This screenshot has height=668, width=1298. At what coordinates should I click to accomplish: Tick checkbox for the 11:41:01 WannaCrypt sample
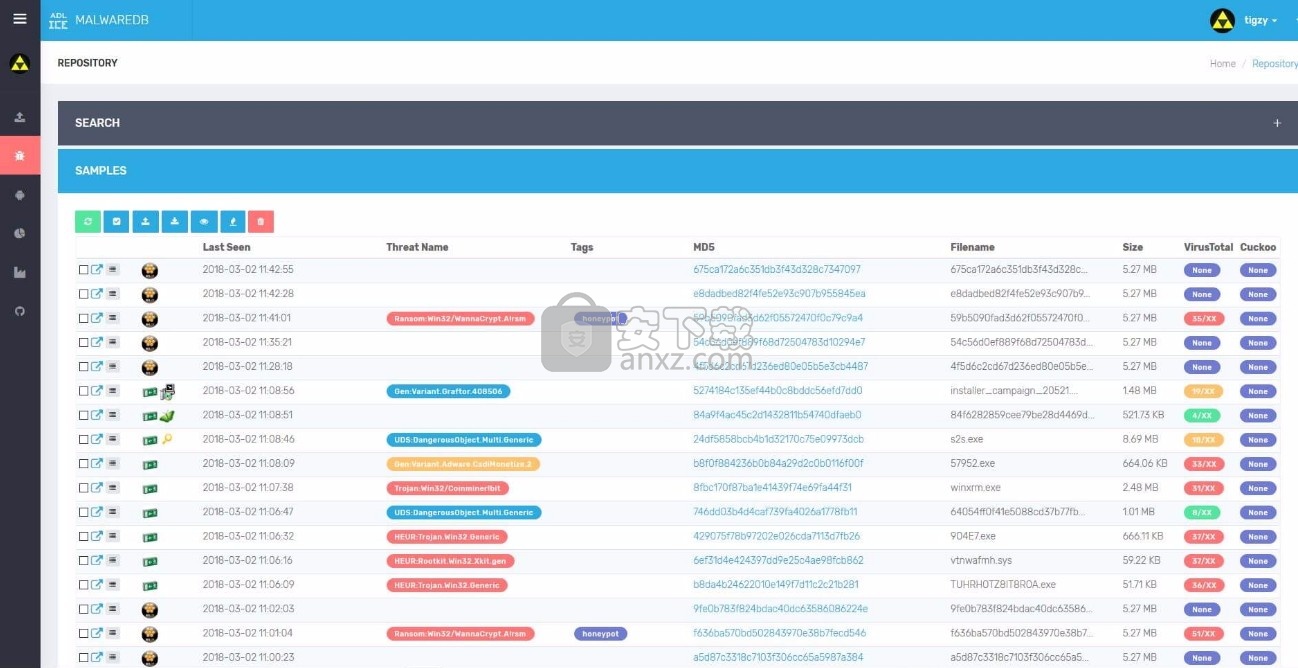pos(84,319)
